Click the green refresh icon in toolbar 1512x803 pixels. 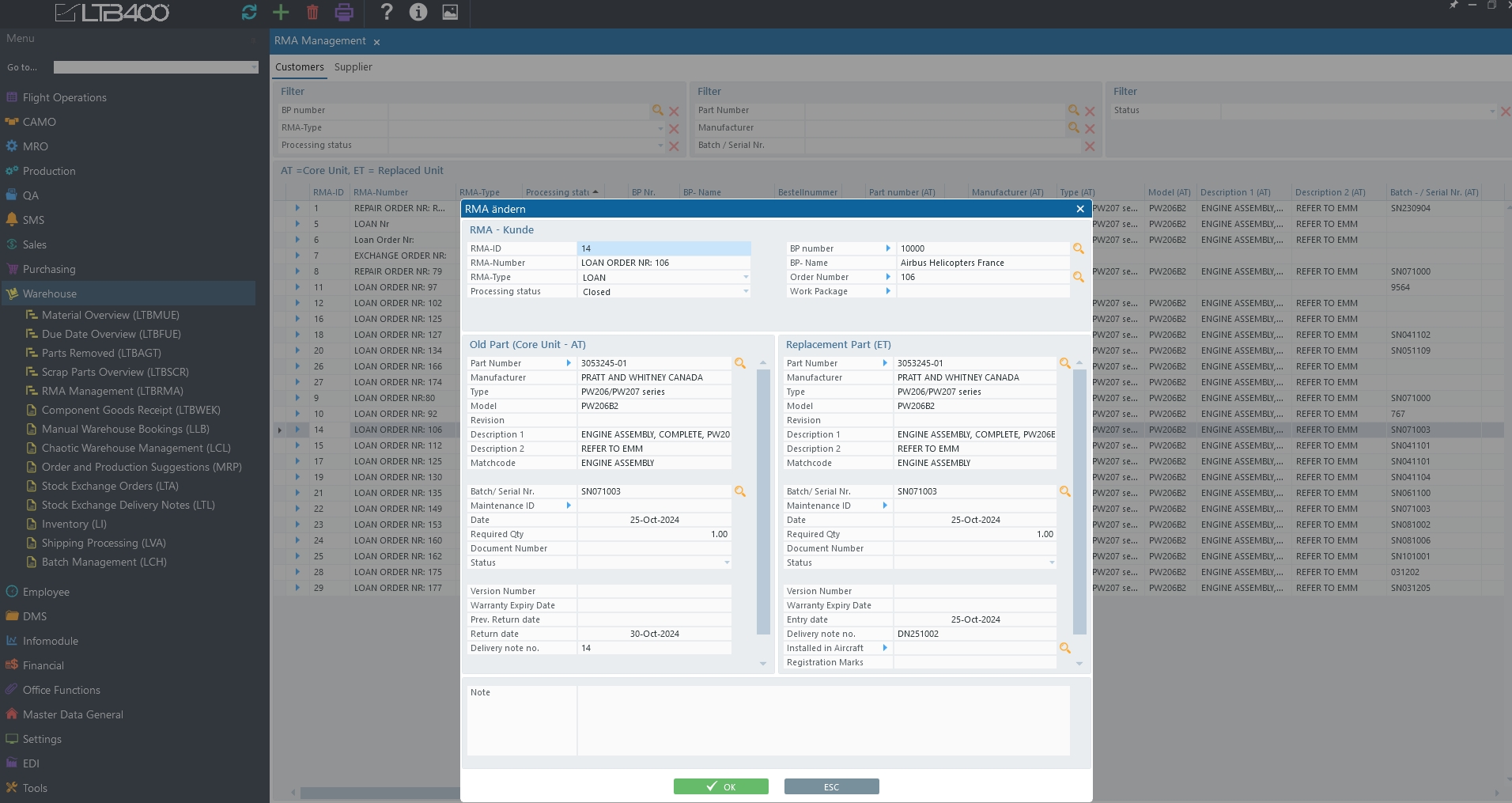[x=249, y=12]
